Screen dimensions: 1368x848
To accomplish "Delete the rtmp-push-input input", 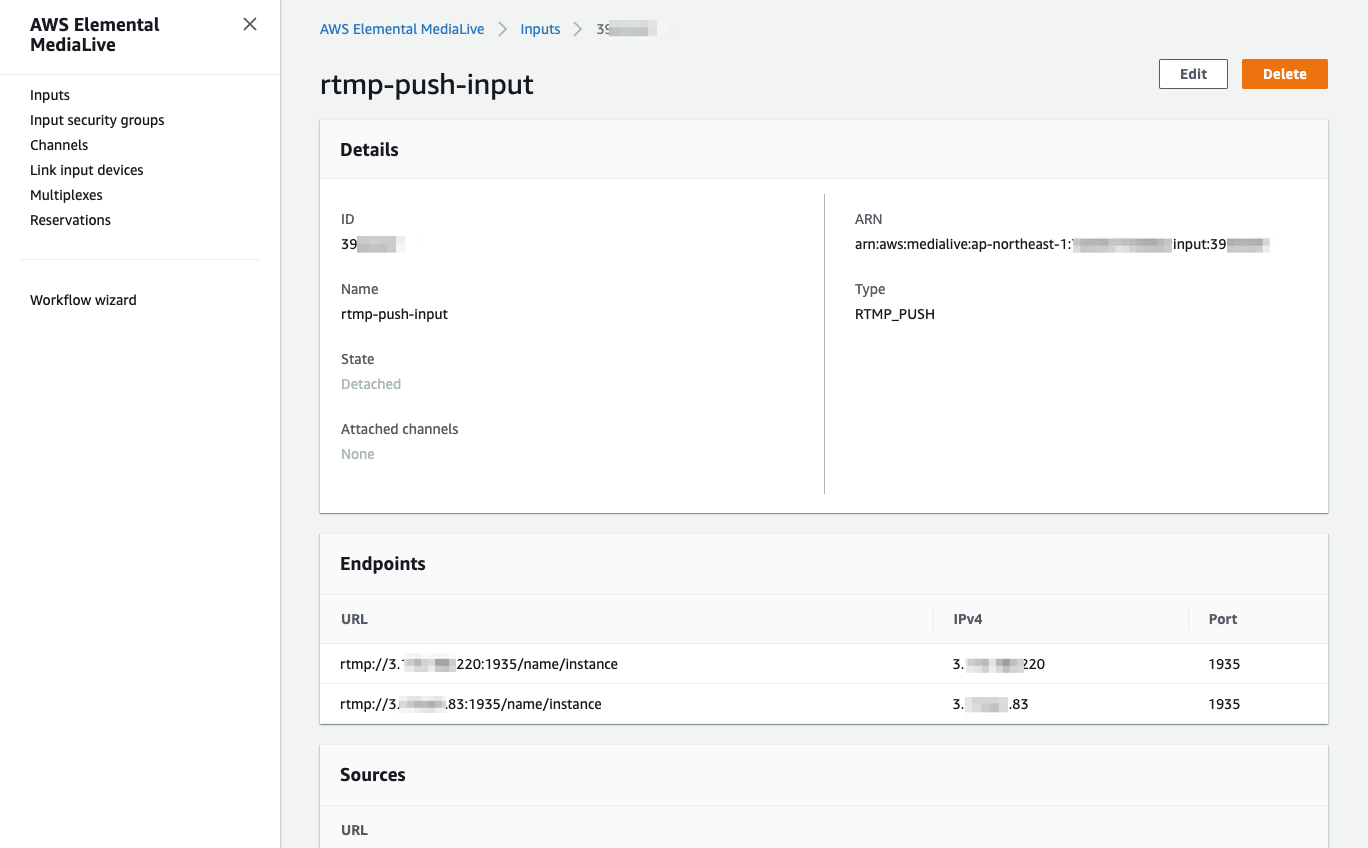I will point(1284,74).
